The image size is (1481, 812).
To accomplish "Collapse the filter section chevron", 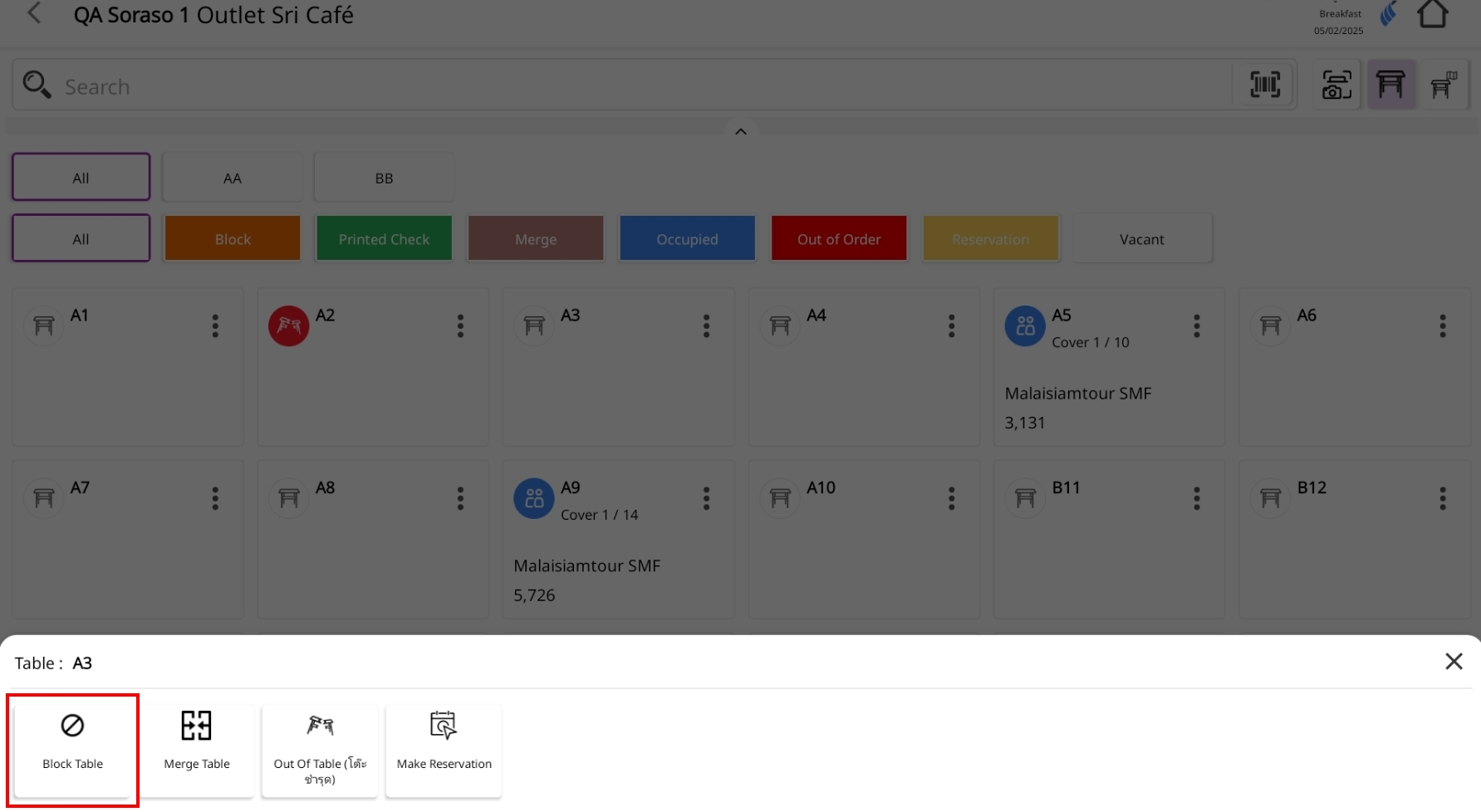I will click(741, 131).
